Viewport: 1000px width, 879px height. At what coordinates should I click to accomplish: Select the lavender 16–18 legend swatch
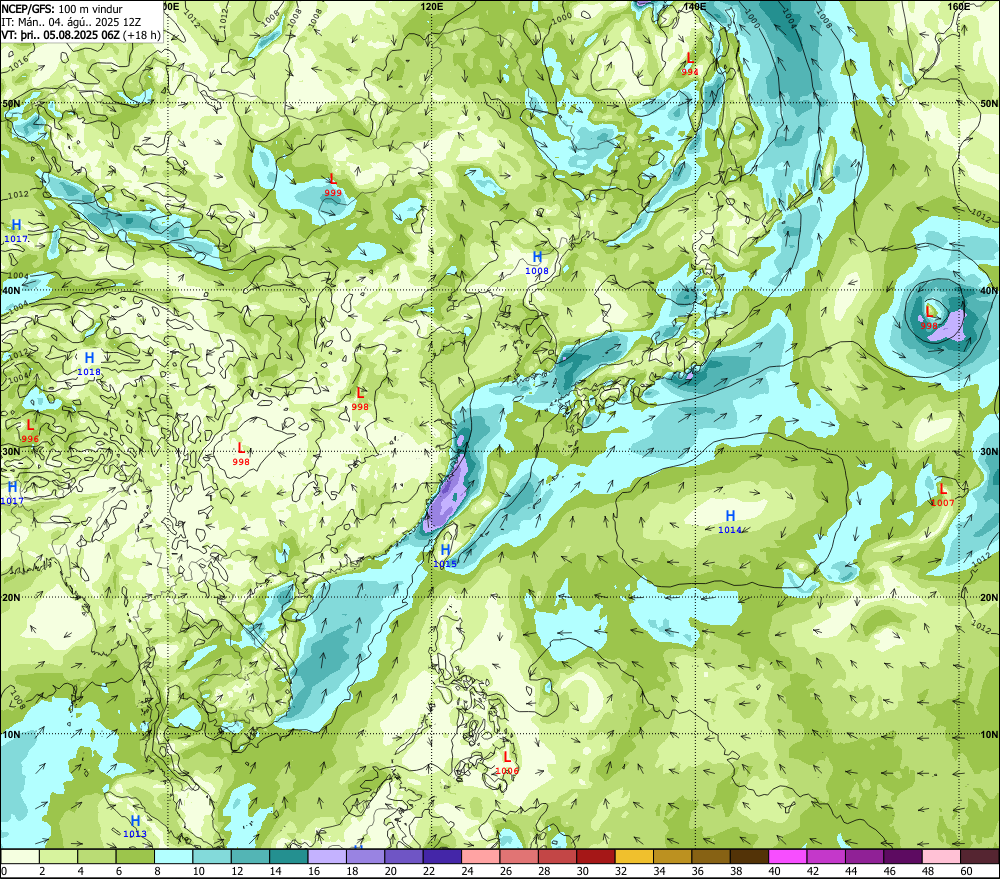(x=327, y=856)
